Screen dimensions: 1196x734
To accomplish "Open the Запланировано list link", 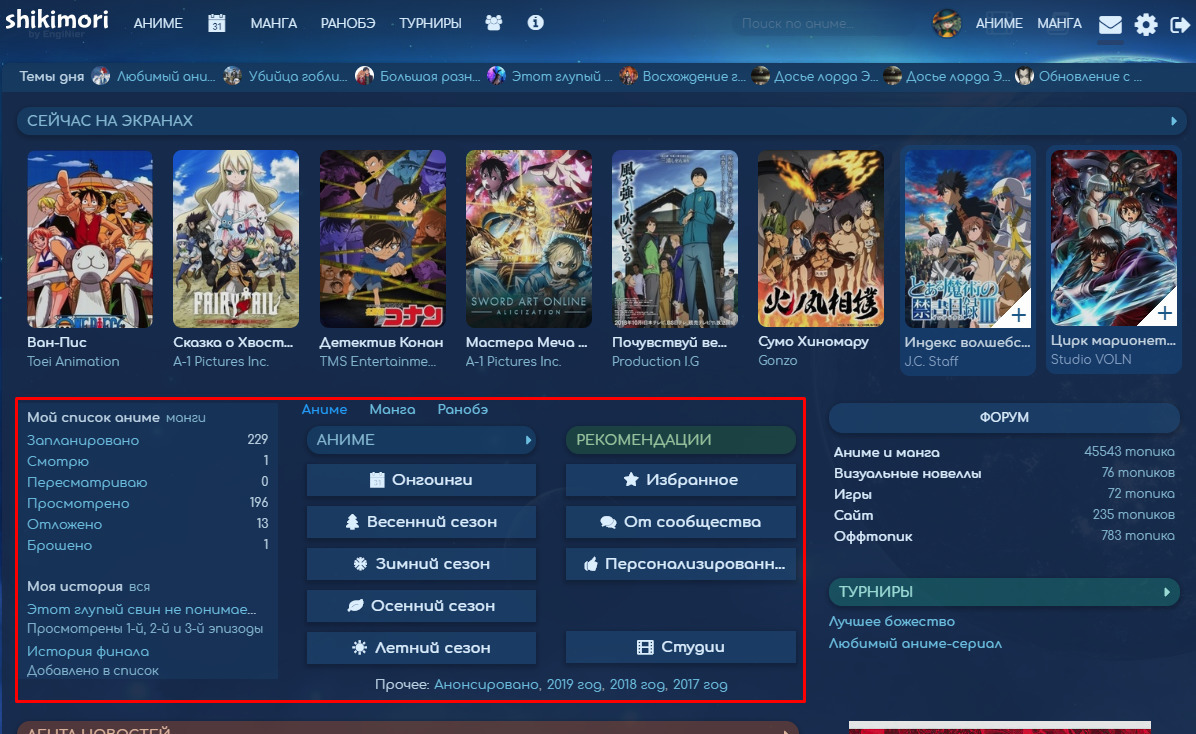I will point(83,440).
